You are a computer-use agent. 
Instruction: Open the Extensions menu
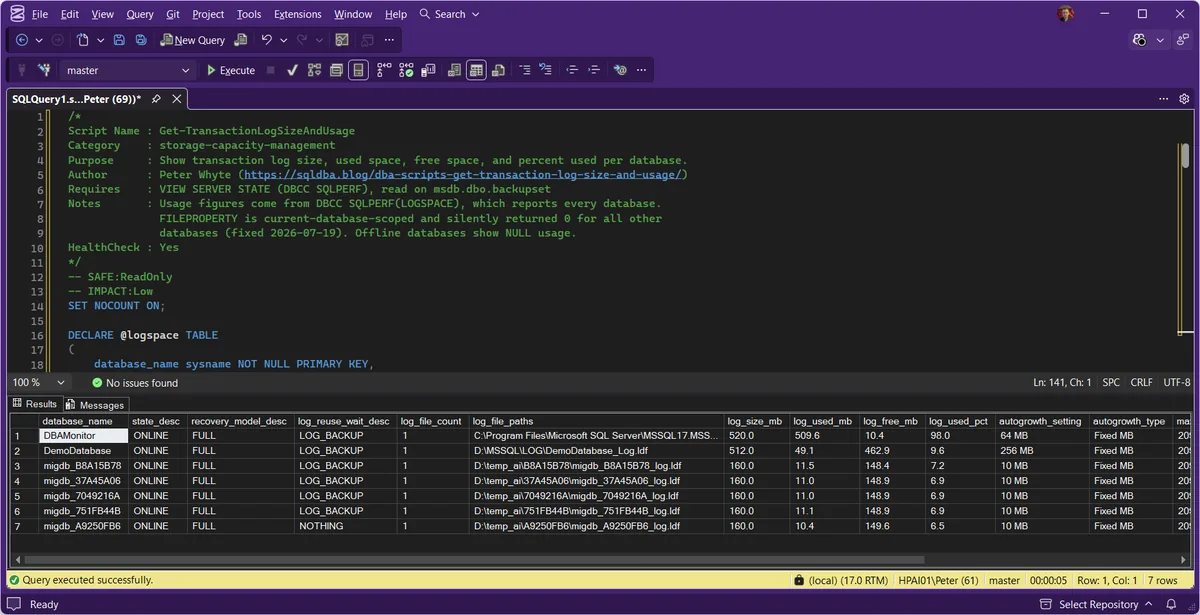point(298,15)
